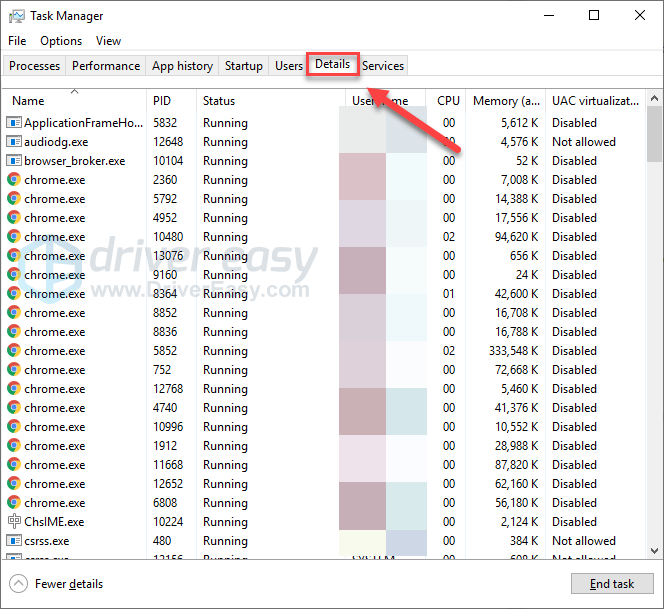Open the Options menu
The width and height of the screenshot is (664, 609).
tap(61, 41)
